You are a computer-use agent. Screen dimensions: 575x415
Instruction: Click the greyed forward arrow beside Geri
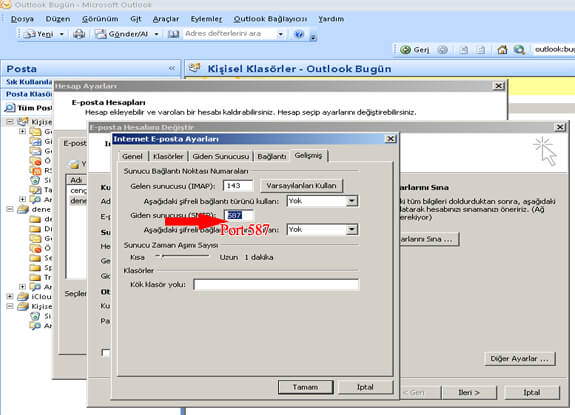443,49
